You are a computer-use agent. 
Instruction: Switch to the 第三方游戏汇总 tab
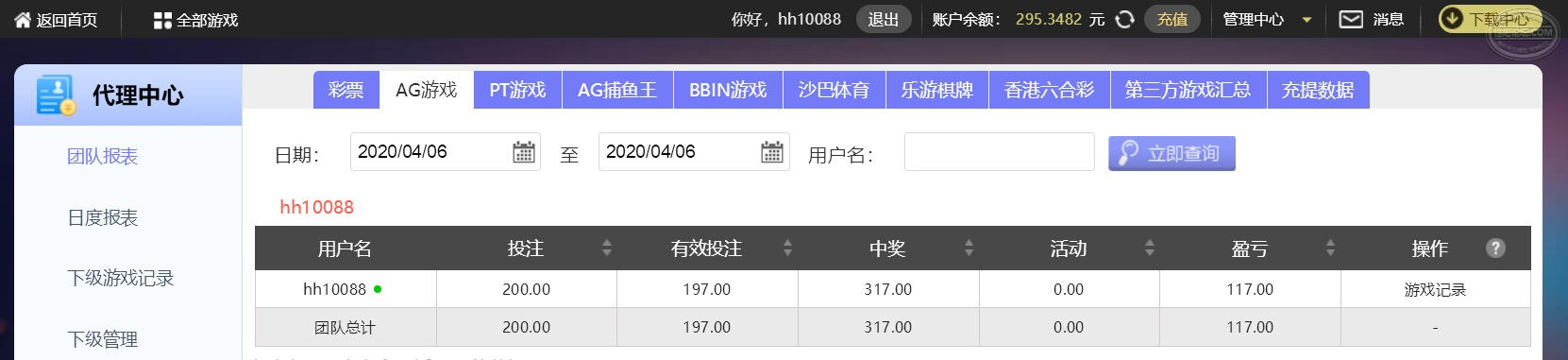tap(1188, 90)
